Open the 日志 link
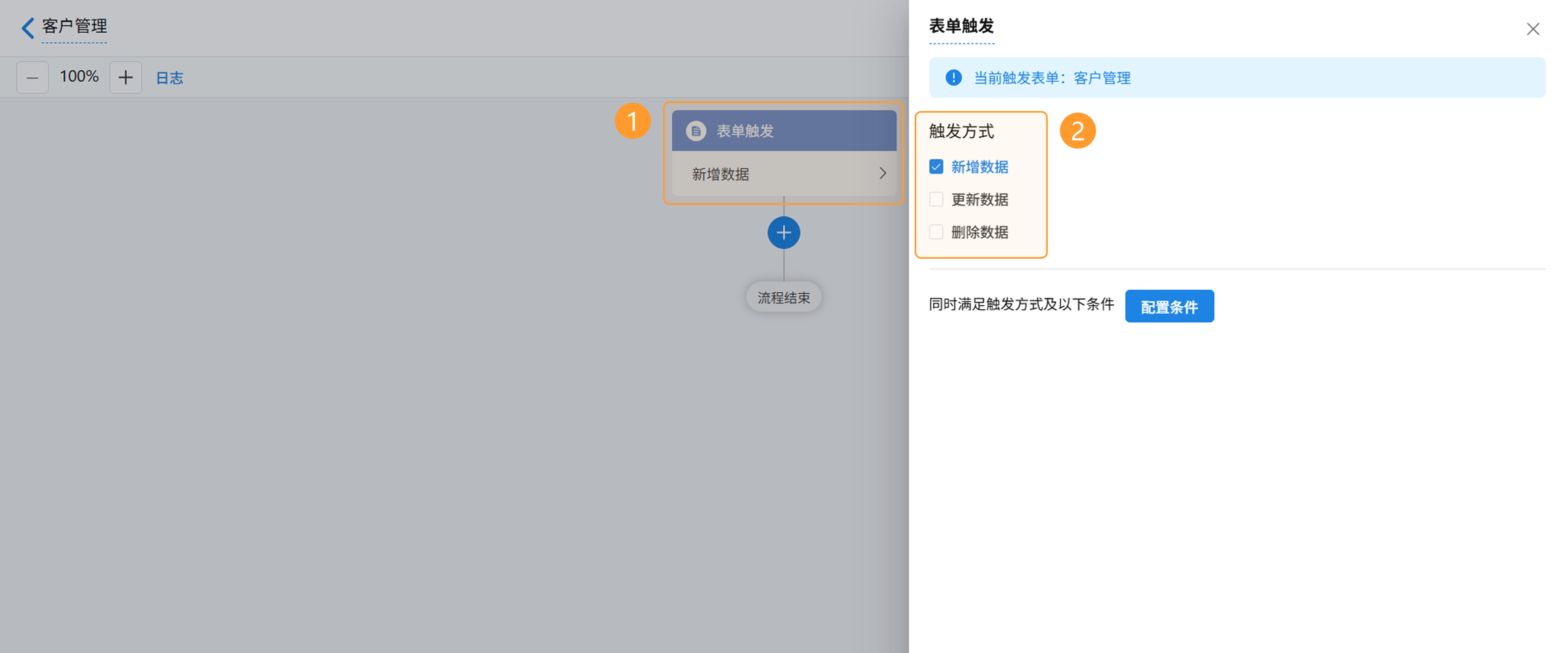This screenshot has width=1568, height=653. click(x=169, y=78)
